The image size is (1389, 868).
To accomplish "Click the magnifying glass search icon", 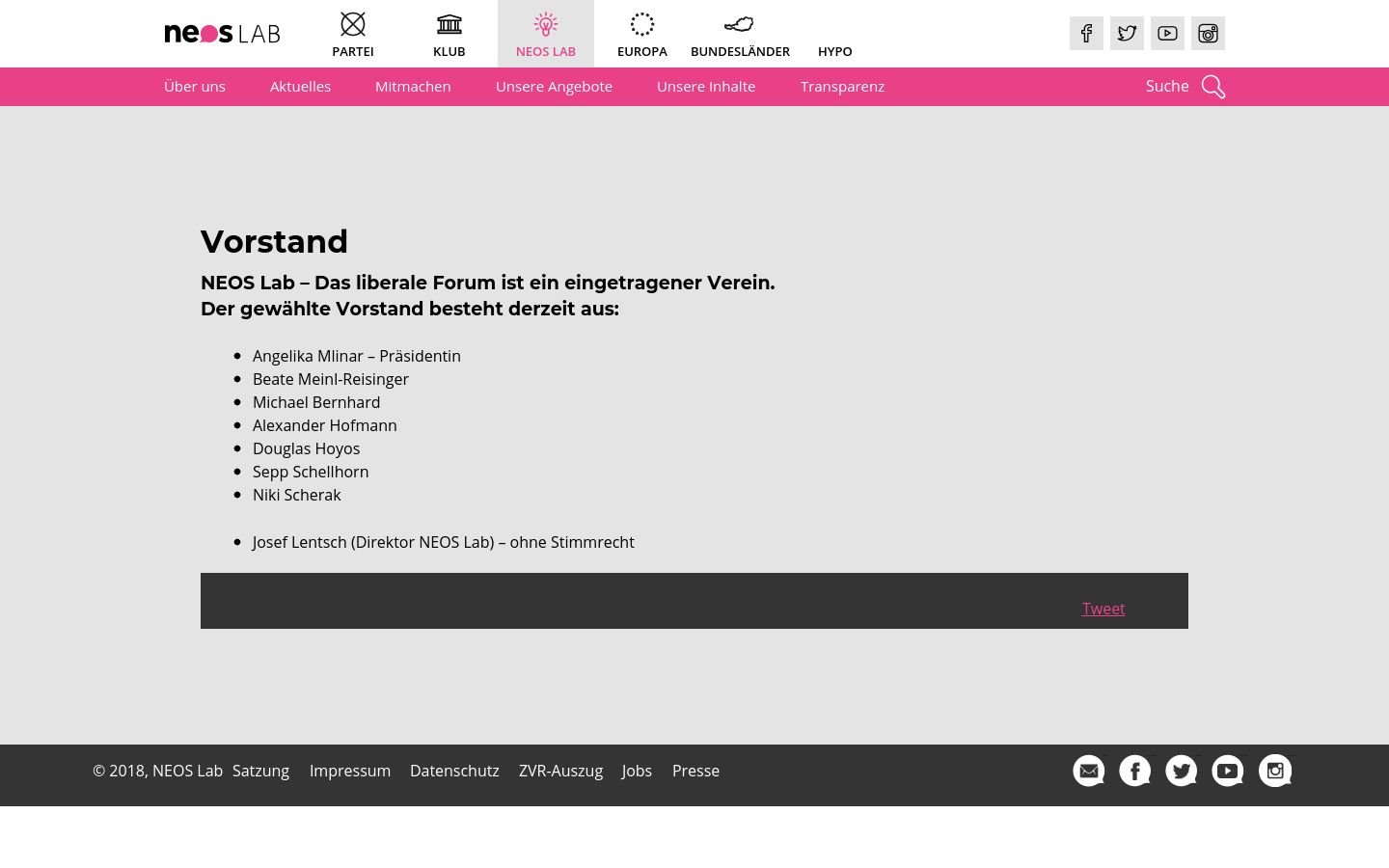I will click(1213, 87).
